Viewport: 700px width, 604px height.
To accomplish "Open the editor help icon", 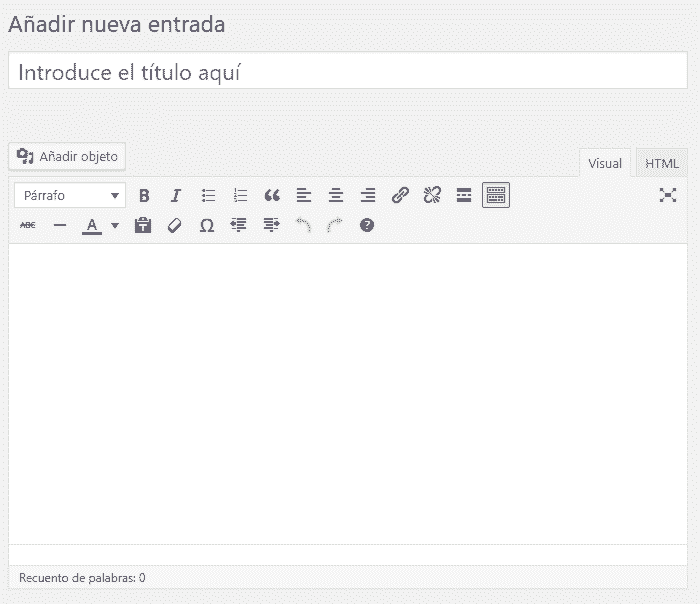I will coord(367,225).
